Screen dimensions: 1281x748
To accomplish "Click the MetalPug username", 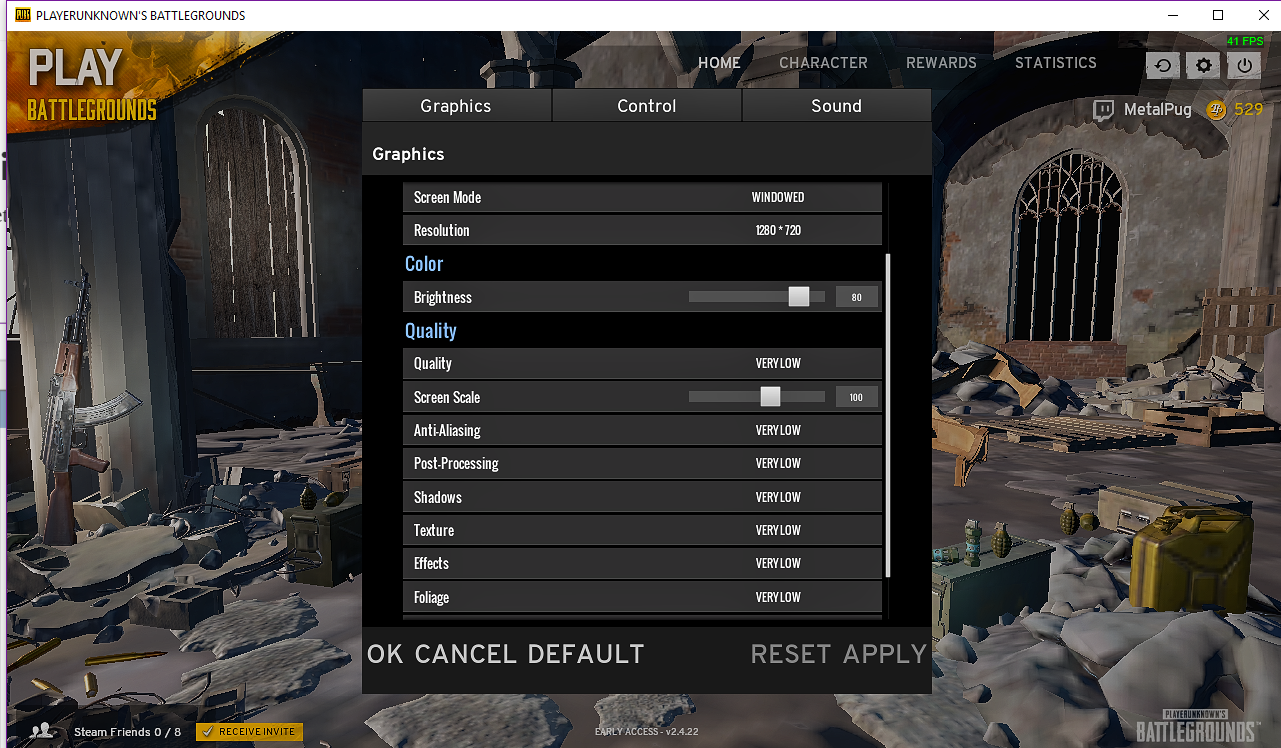I will pos(1158,110).
